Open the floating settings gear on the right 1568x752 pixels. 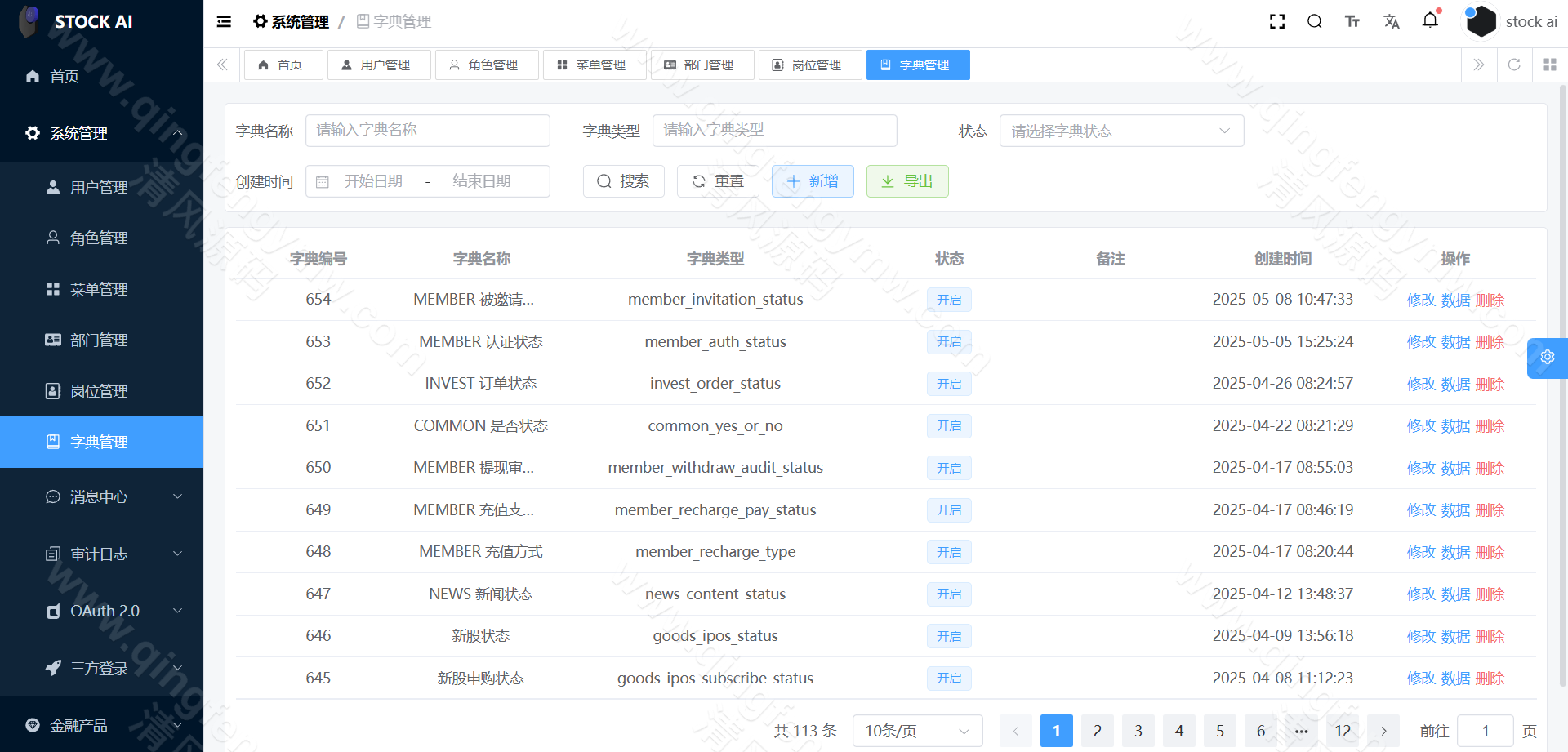[1547, 358]
